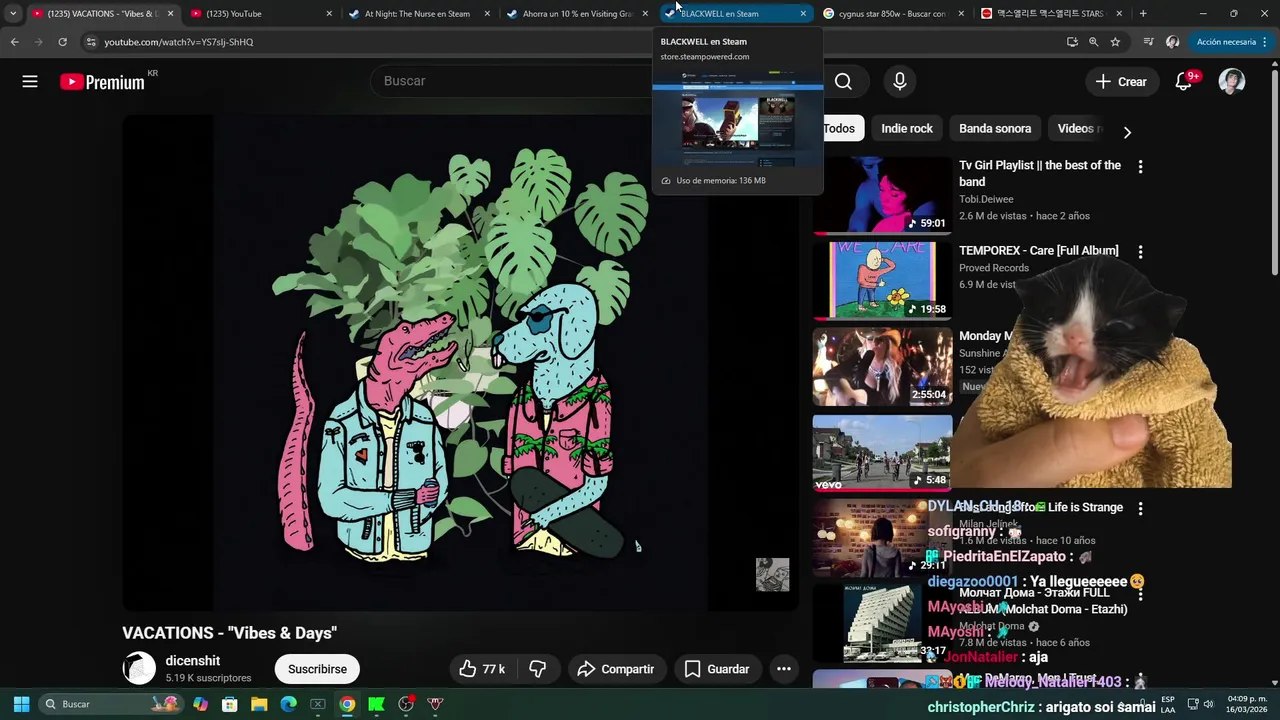Open the Tv Girl playlist thumbnail 59:01

pyautogui.click(x=882, y=195)
